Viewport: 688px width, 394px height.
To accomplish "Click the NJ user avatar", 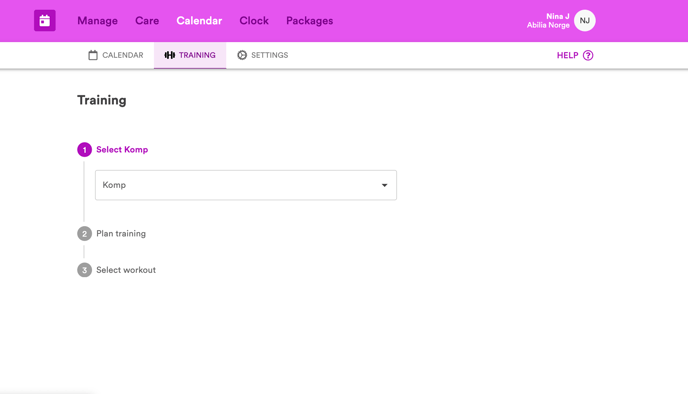I will click(x=584, y=21).
